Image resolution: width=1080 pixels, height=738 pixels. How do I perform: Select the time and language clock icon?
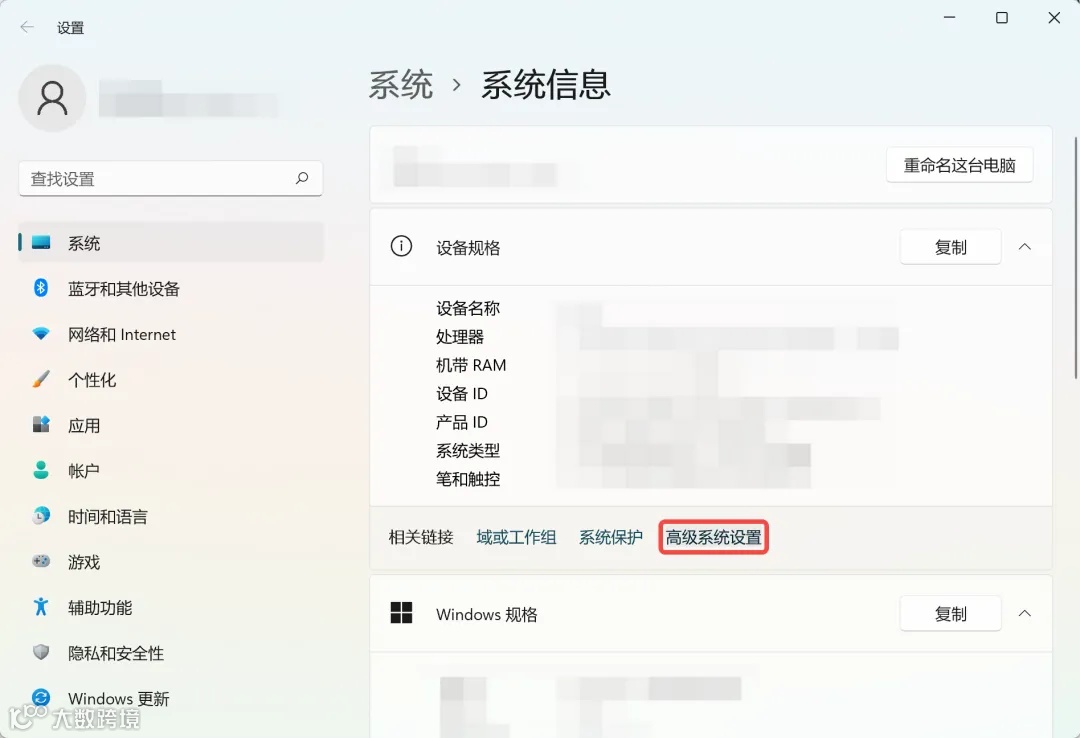point(41,515)
